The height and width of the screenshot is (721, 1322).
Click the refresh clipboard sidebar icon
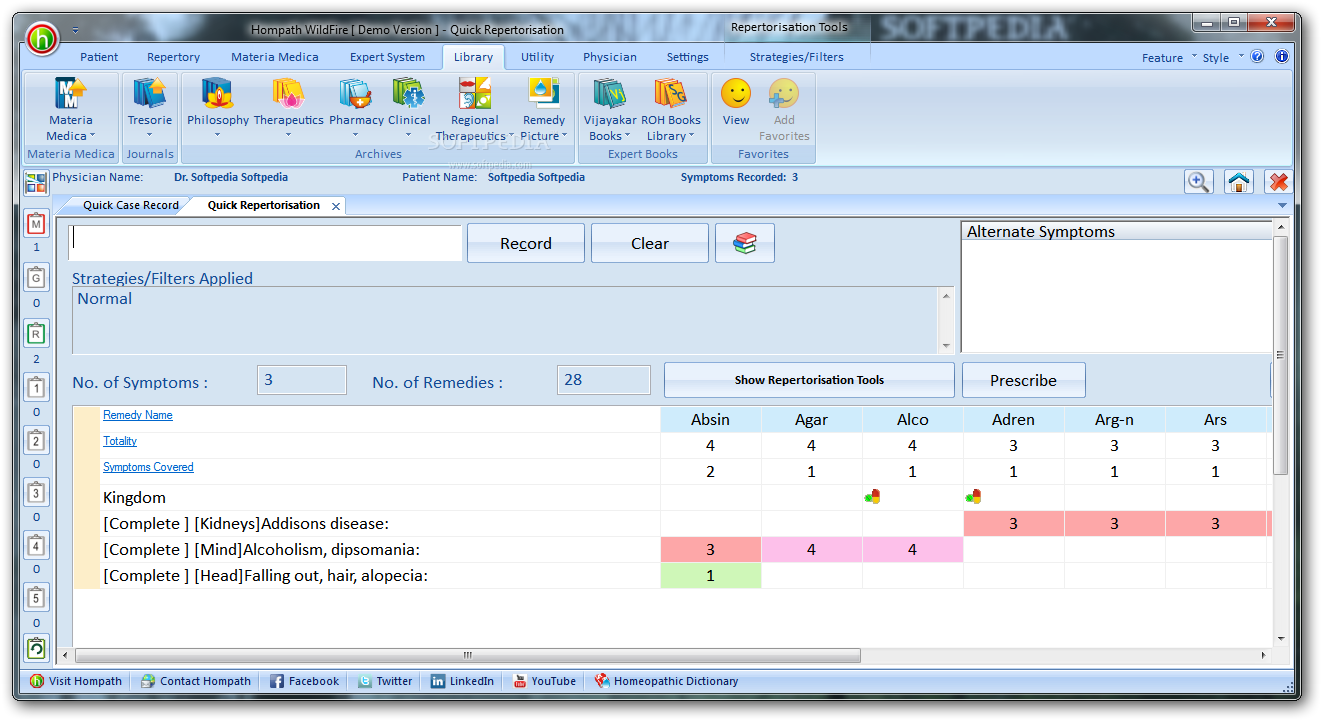37,649
